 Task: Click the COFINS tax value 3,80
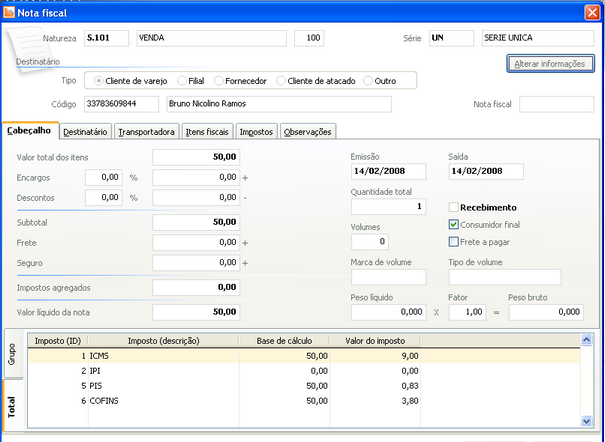(410, 401)
